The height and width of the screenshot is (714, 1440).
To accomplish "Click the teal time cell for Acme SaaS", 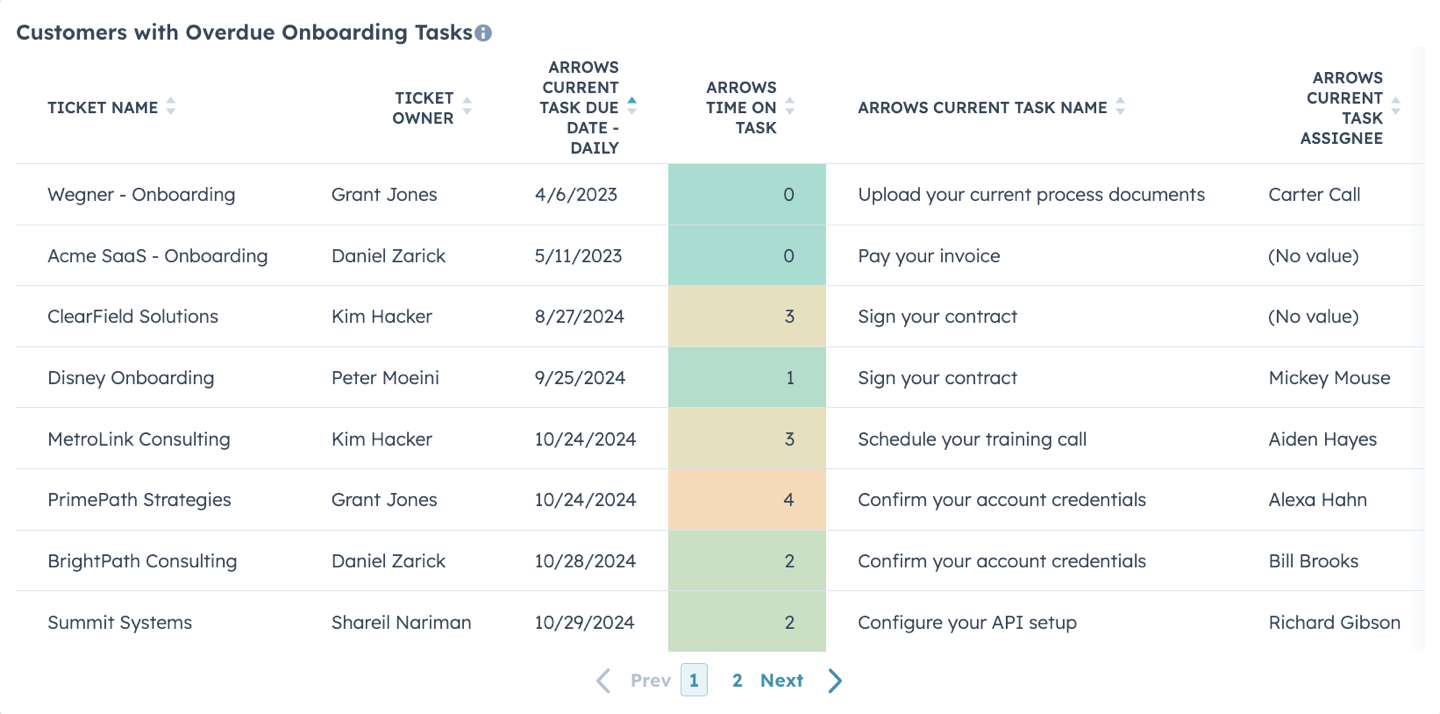I will [747, 256].
